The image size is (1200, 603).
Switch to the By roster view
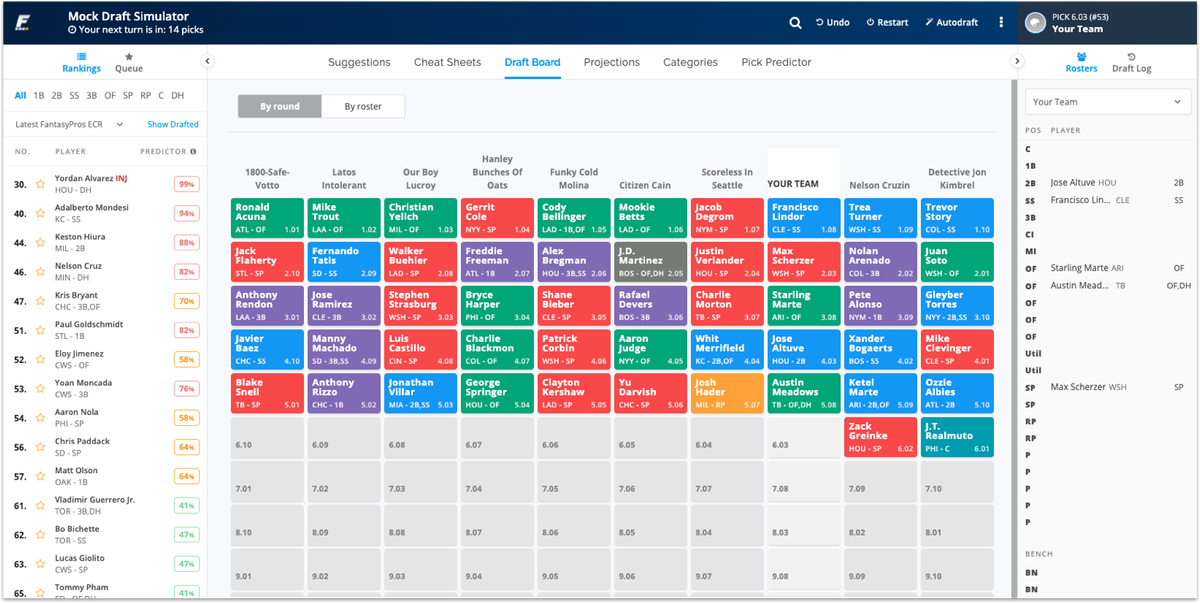coord(362,105)
